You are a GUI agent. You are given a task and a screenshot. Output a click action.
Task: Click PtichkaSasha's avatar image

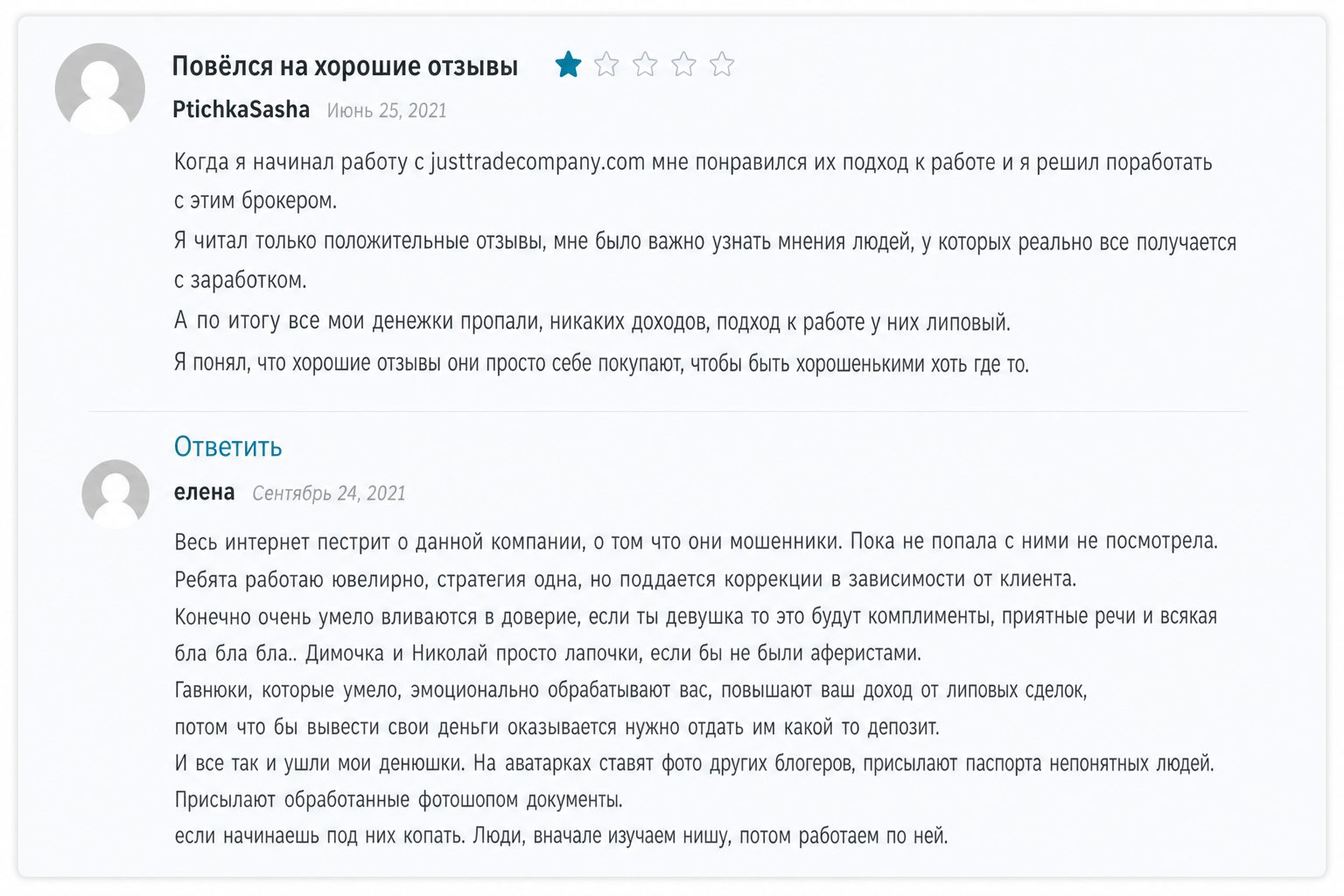coord(100,87)
